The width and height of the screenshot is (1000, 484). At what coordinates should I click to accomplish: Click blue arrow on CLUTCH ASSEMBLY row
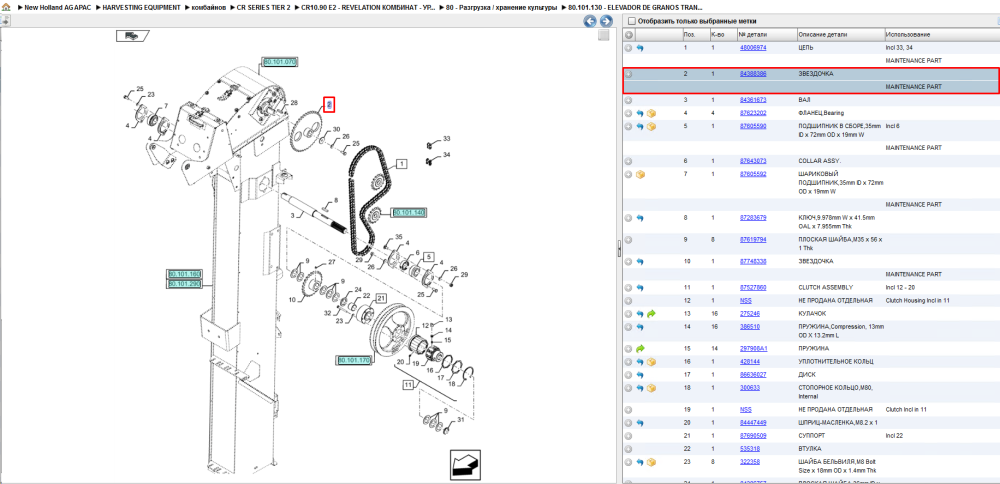640,288
